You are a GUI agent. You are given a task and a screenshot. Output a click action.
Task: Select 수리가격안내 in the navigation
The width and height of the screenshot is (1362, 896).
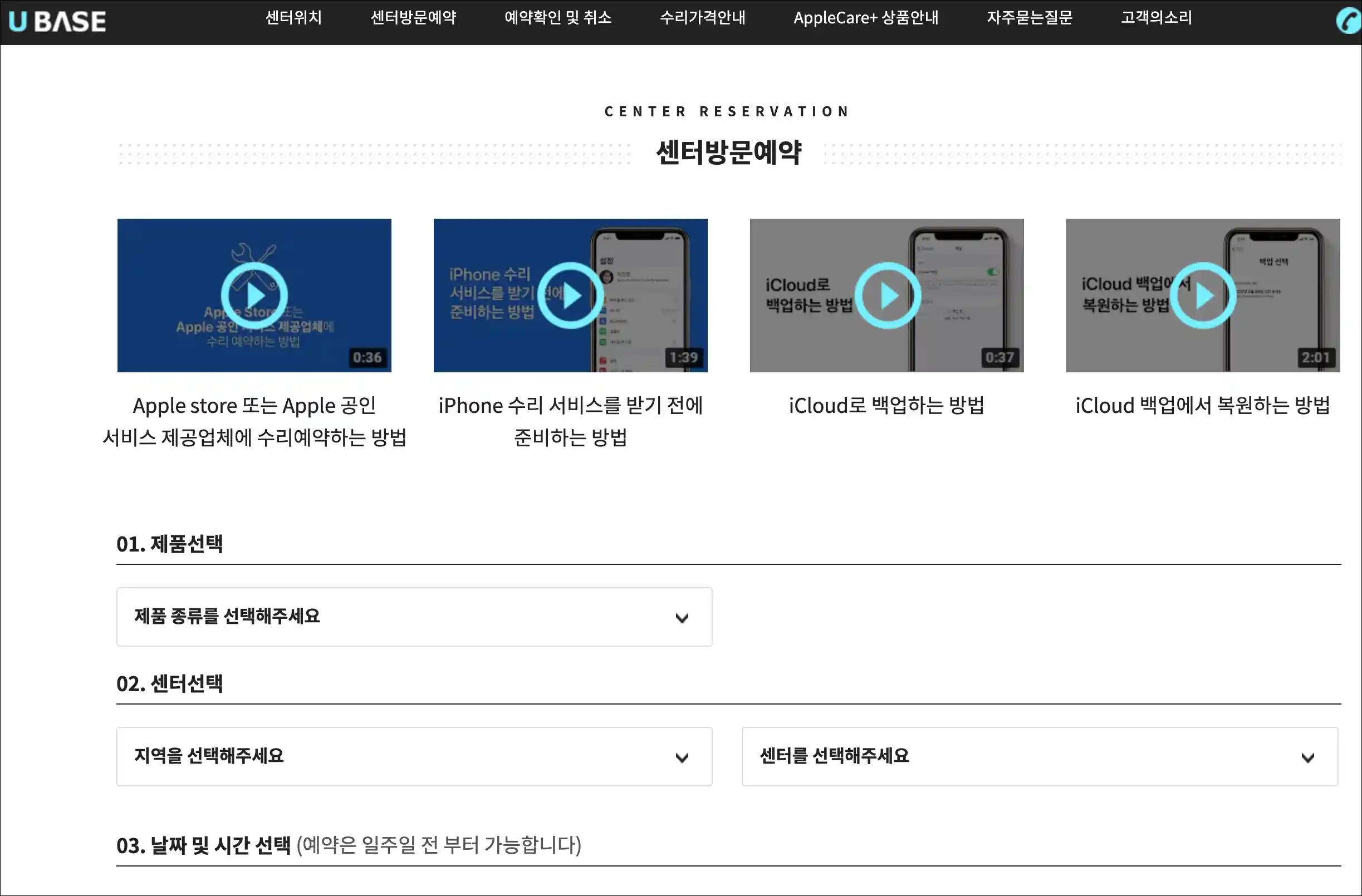click(x=703, y=18)
